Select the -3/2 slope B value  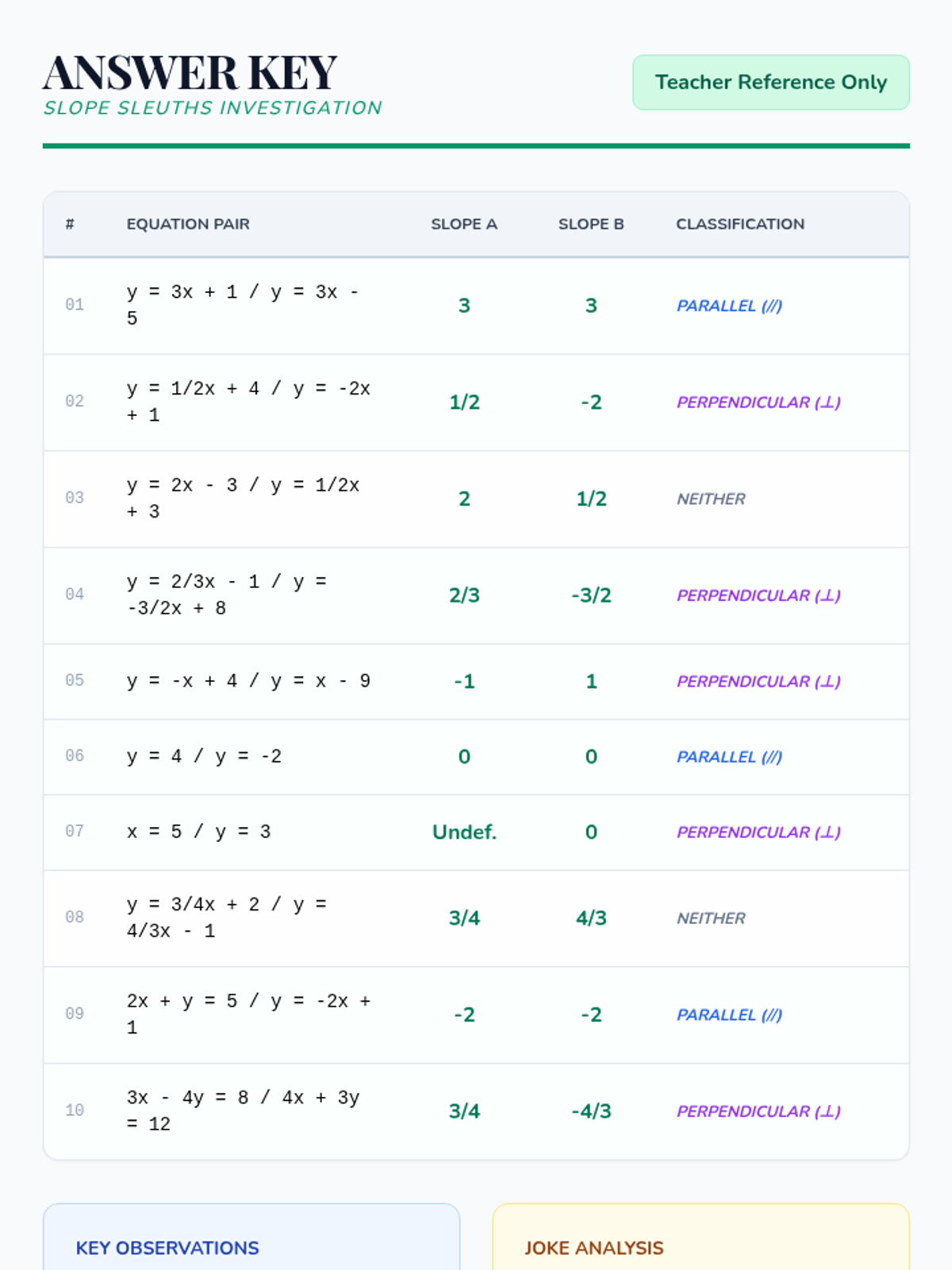[x=591, y=595]
